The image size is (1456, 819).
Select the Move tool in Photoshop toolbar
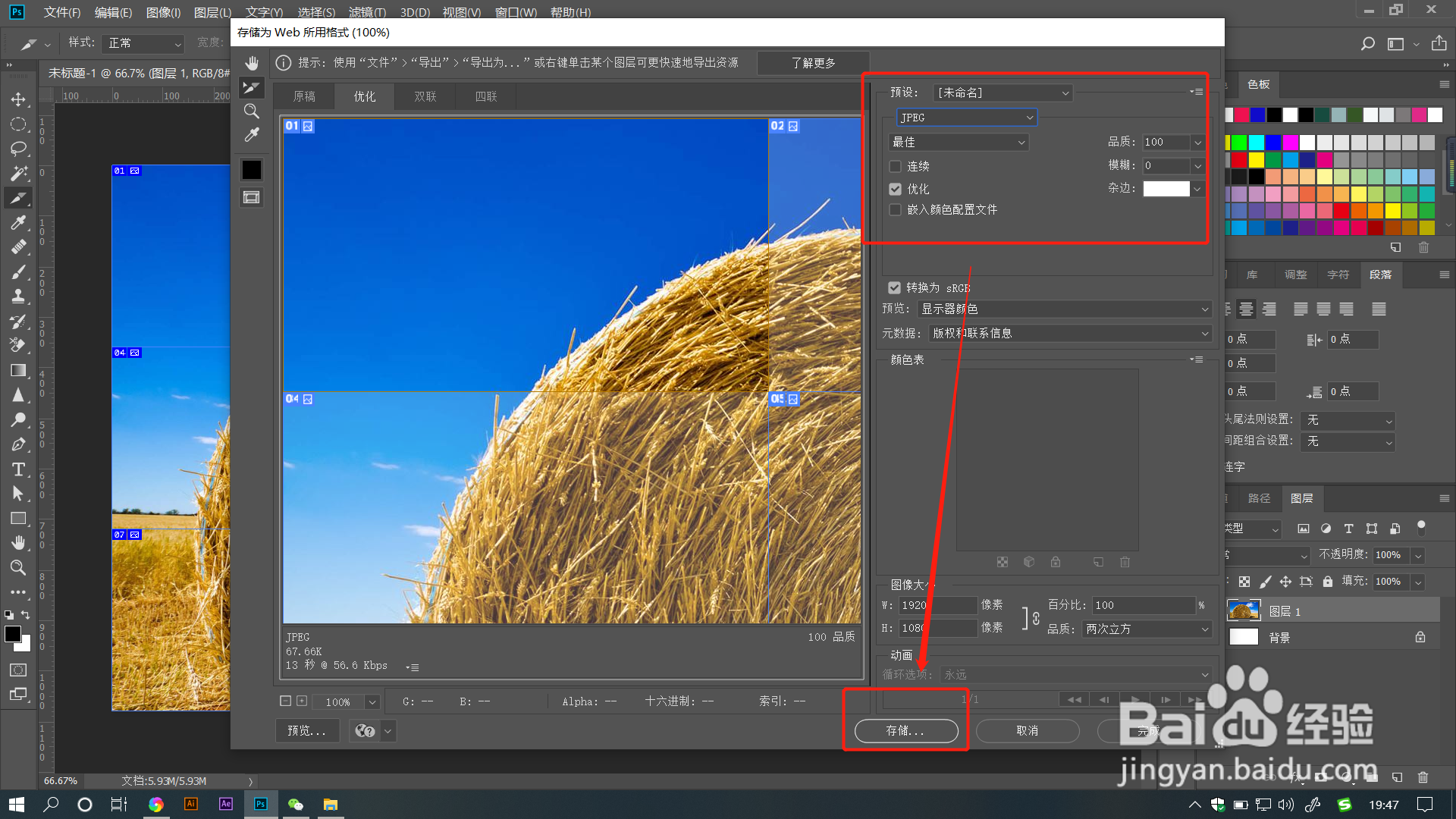18,99
